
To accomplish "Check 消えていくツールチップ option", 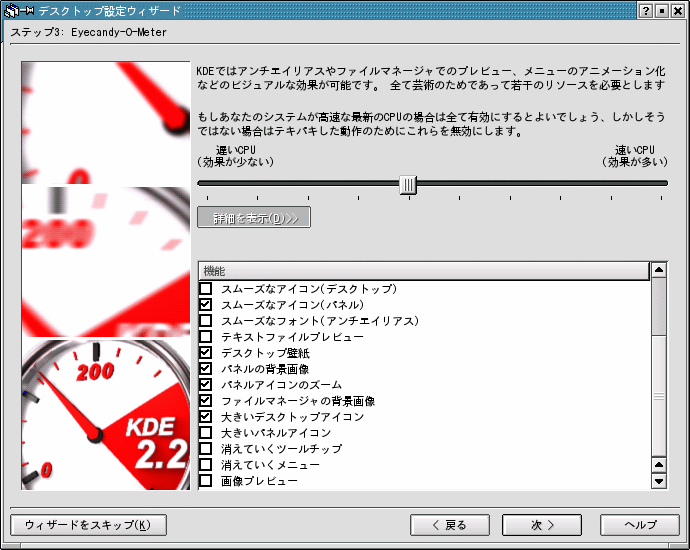I will (x=206, y=448).
